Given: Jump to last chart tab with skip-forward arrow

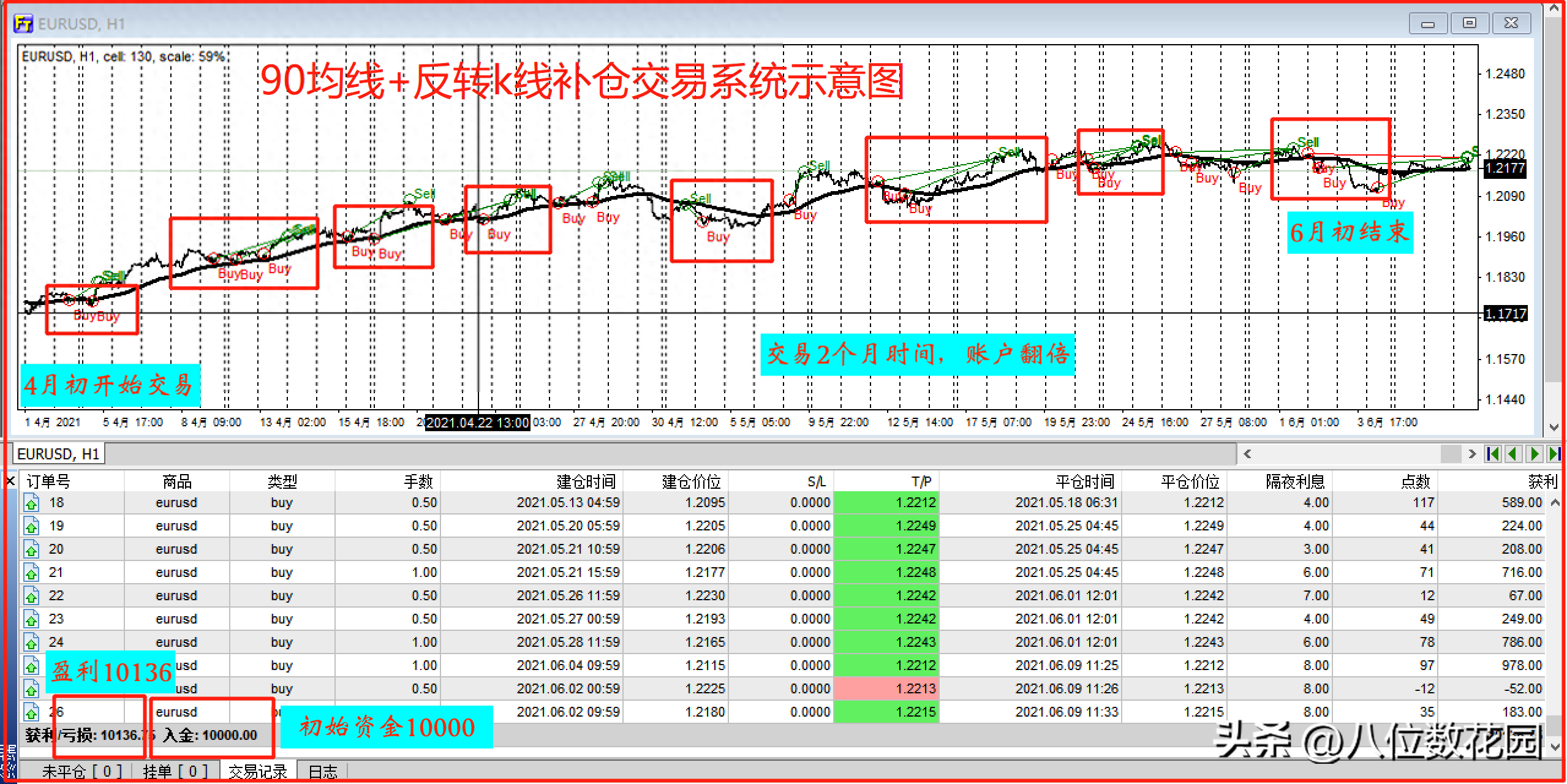Looking at the screenshot, I should (1555, 454).
